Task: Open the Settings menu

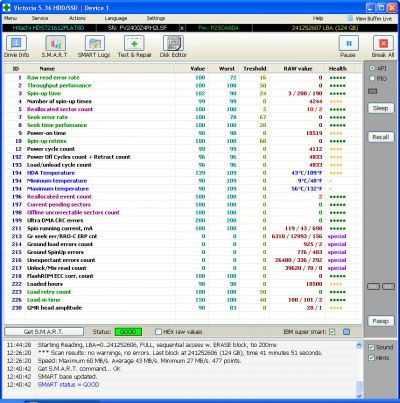Action: pos(156,18)
